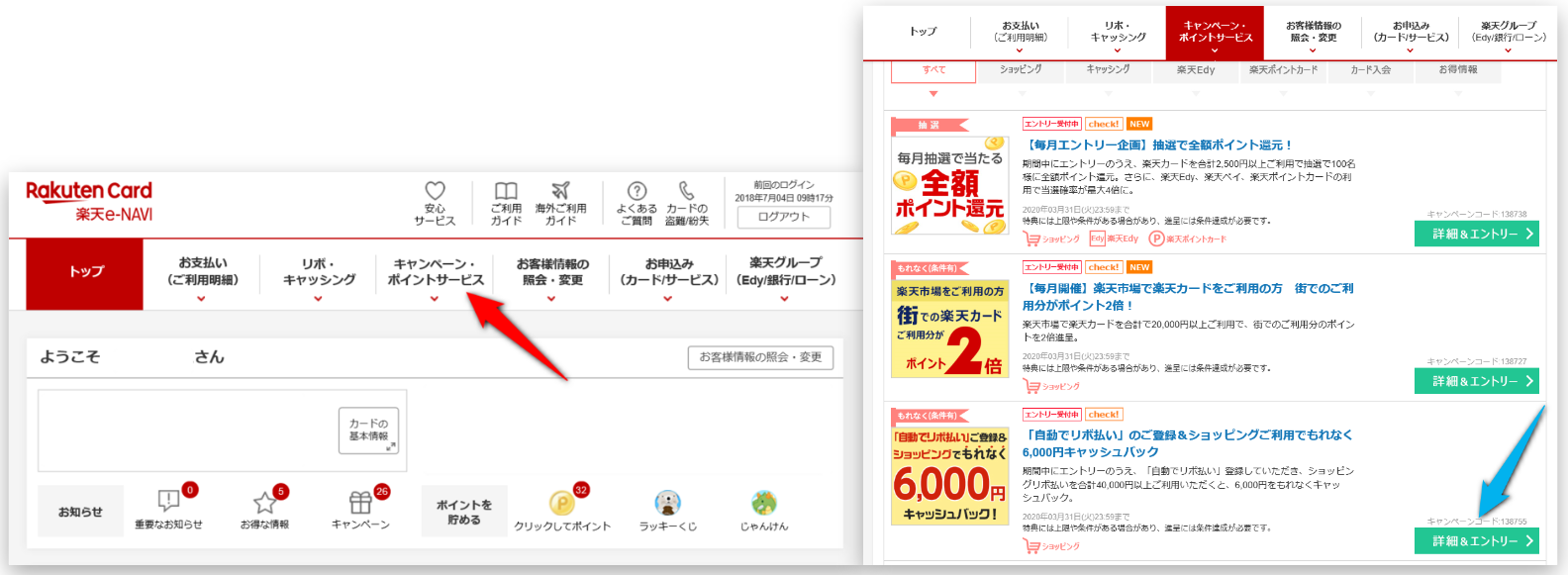Image resolution: width=1568 pixels, height=575 pixels.
Task: Select the すべて filter tab
Action: pyautogui.click(x=933, y=70)
